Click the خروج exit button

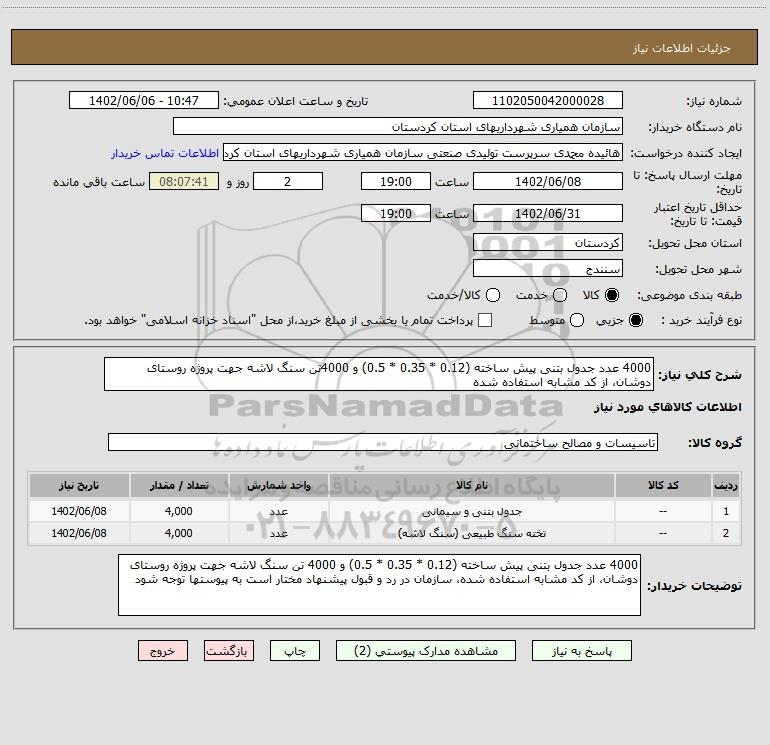[x=163, y=651]
